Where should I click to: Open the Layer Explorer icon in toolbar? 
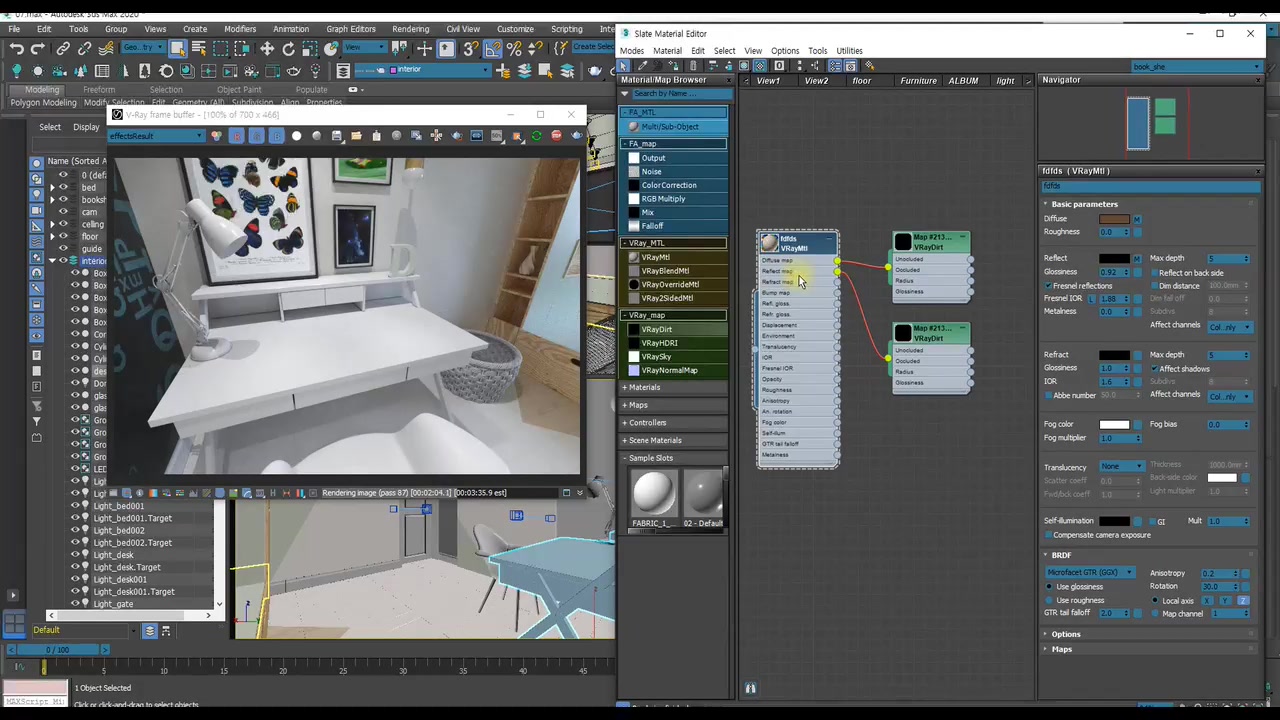[343, 71]
